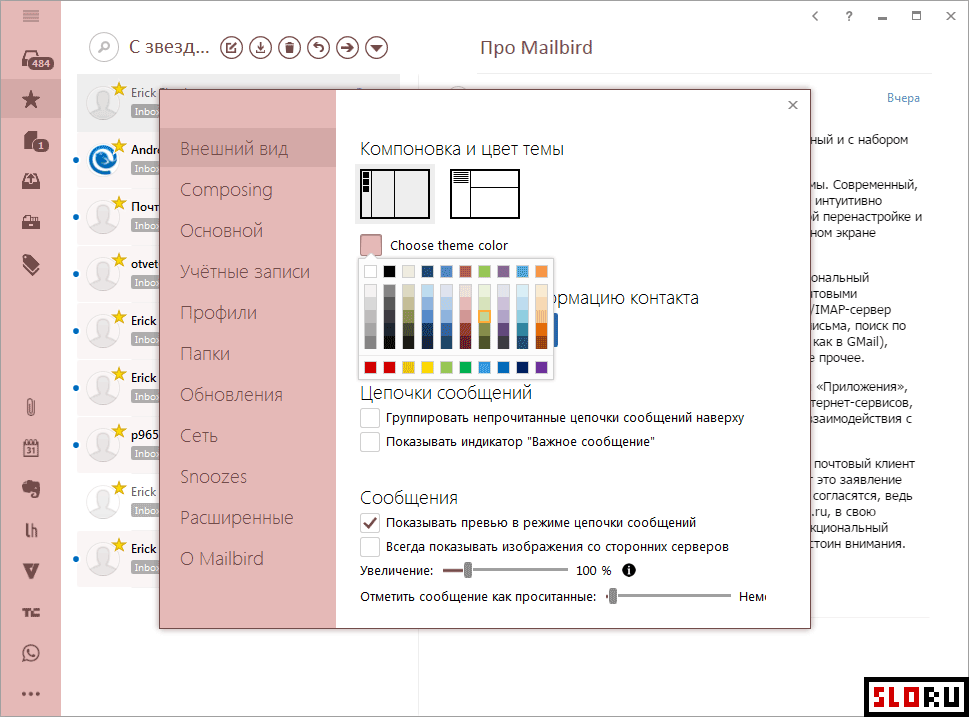This screenshot has width=969, height=717.
Task: Open the email from otvet in list
Action: 119,274
